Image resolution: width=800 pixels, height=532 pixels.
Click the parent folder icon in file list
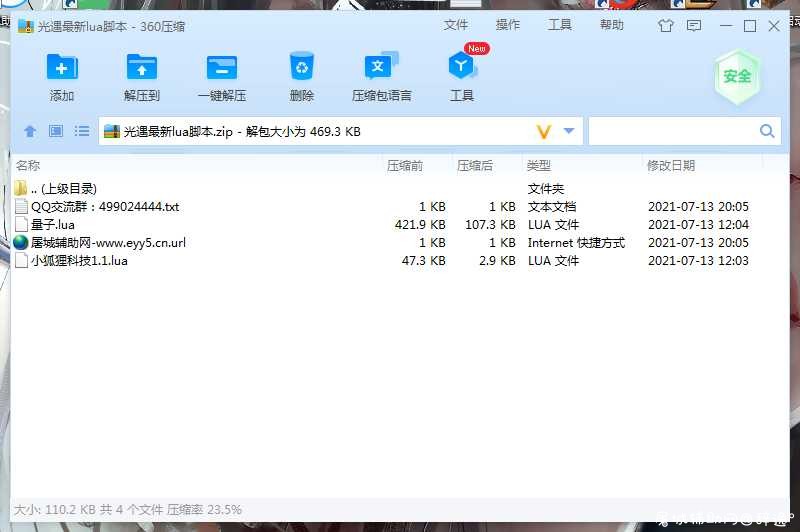pyautogui.click(x=20, y=188)
